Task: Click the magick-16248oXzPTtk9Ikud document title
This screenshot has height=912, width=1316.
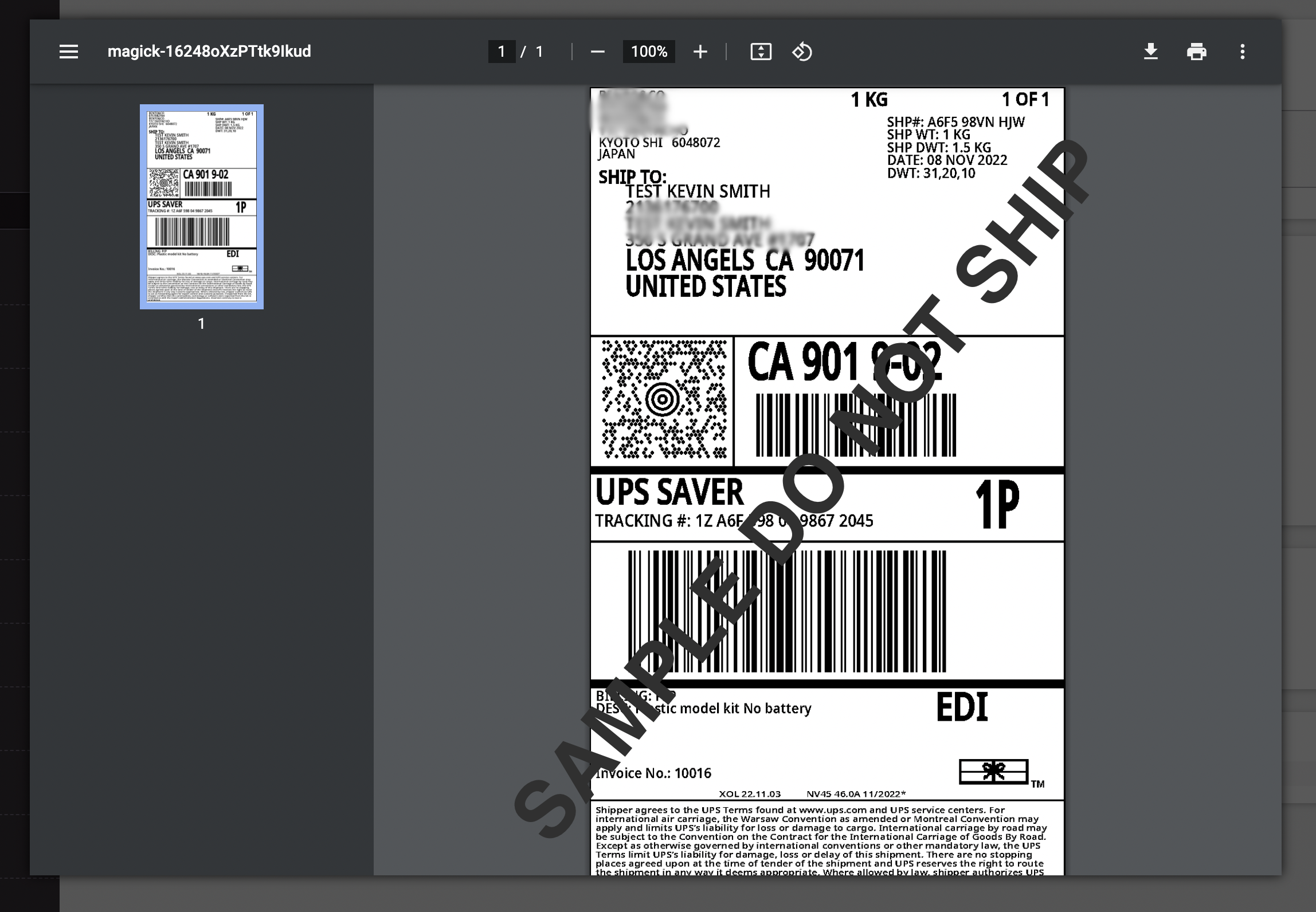Action: (x=209, y=52)
